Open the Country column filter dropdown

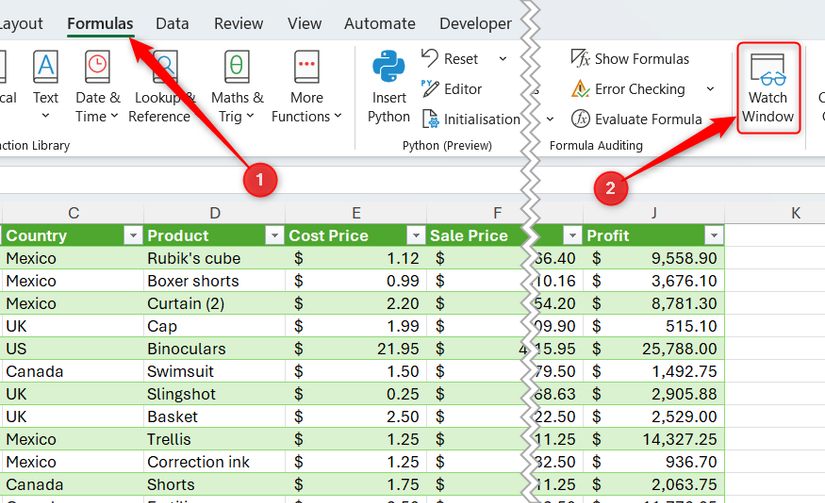click(133, 236)
